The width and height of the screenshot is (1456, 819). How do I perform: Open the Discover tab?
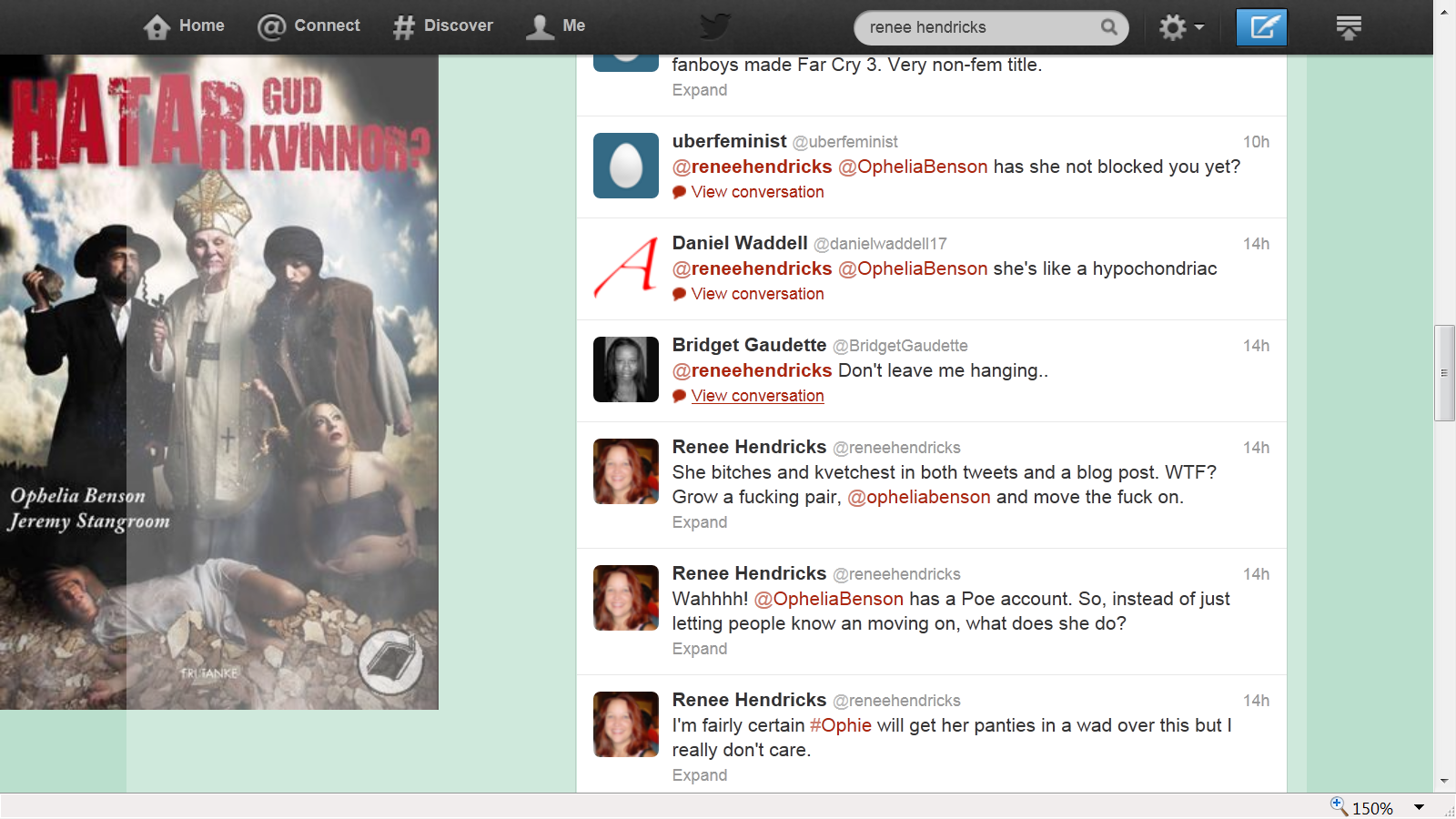(443, 26)
